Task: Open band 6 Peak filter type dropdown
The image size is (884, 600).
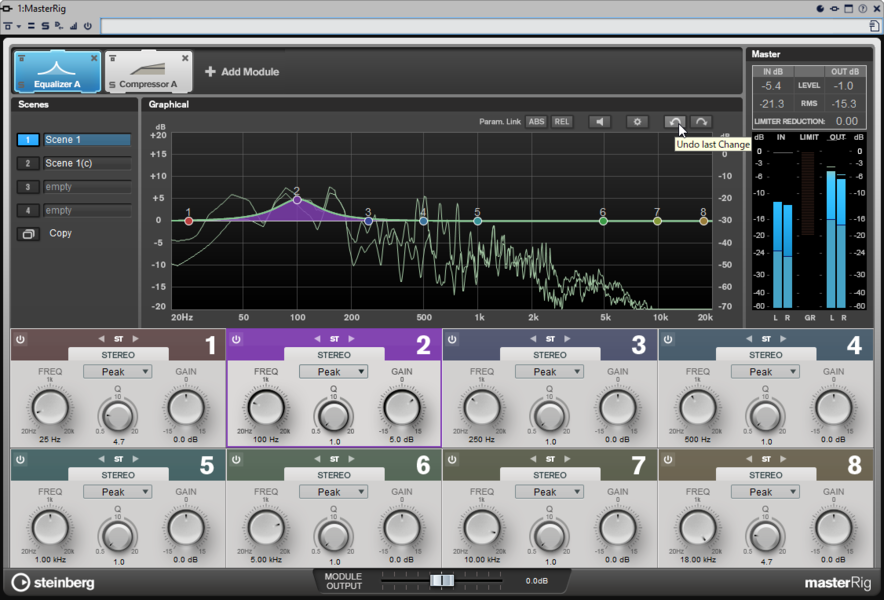Action: pos(334,492)
